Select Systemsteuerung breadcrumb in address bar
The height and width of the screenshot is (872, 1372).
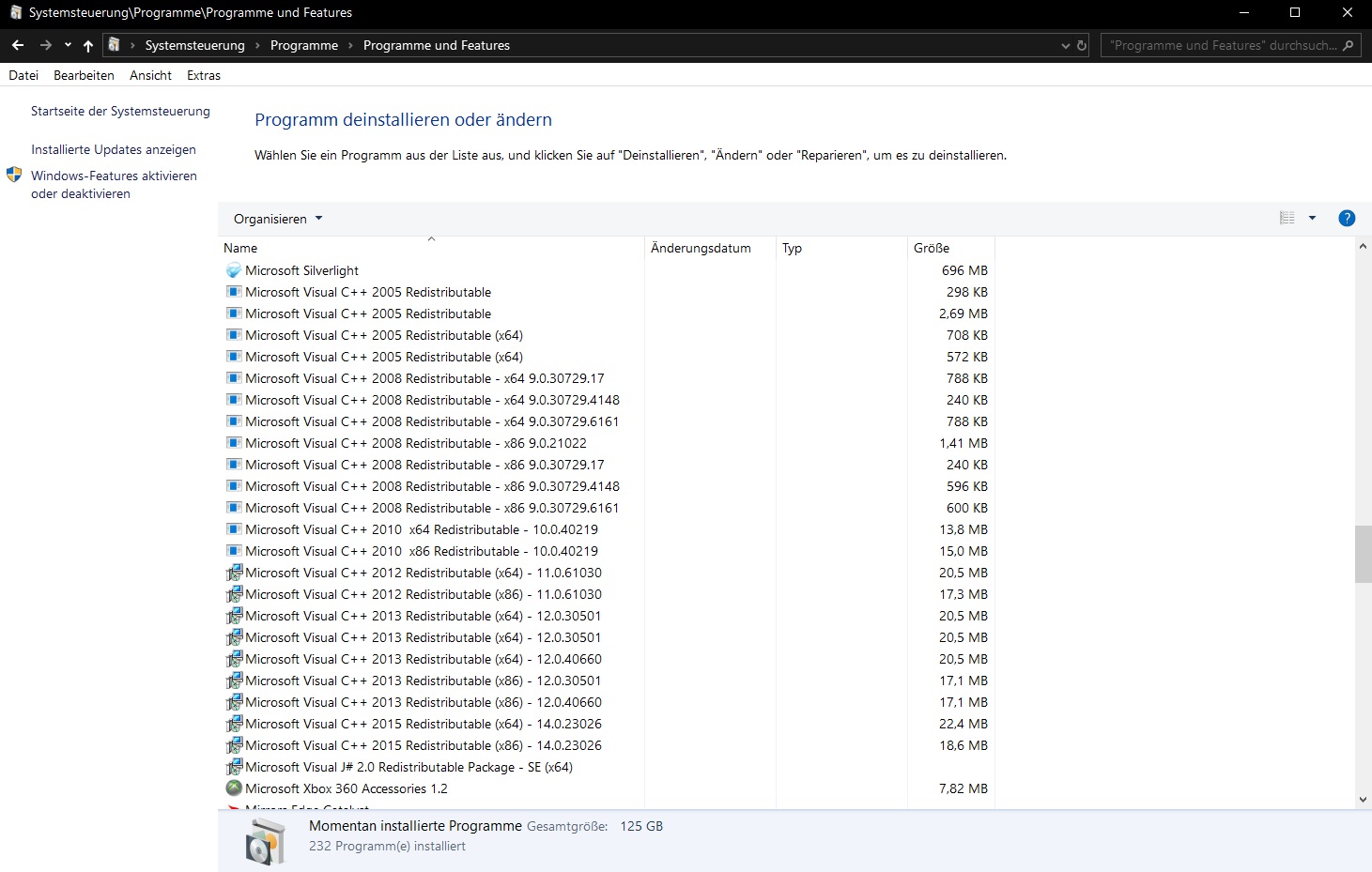pyautogui.click(x=194, y=45)
